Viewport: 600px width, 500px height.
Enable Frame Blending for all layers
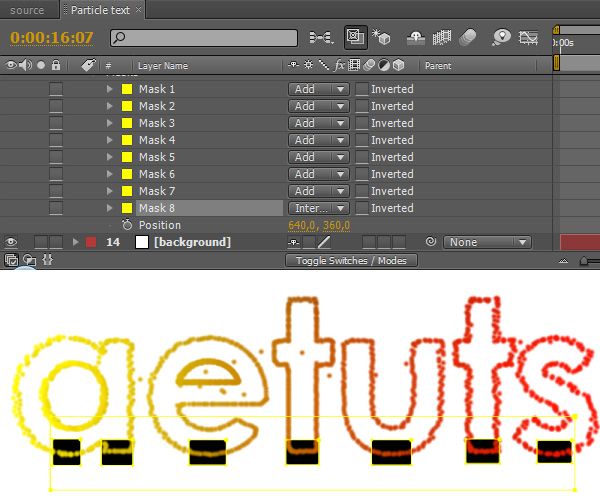(x=442, y=37)
